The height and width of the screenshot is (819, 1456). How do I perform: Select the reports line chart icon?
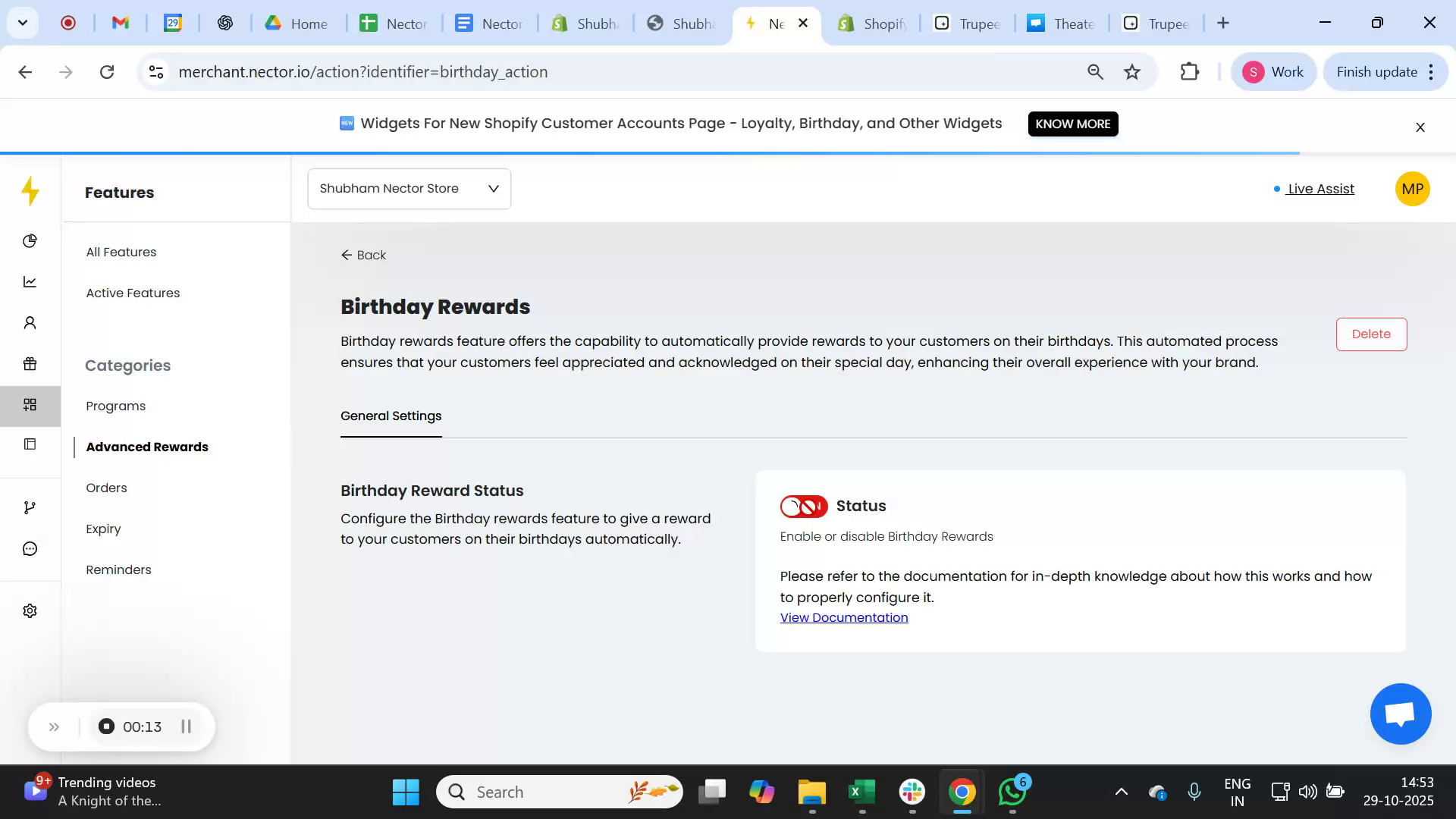(30, 281)
